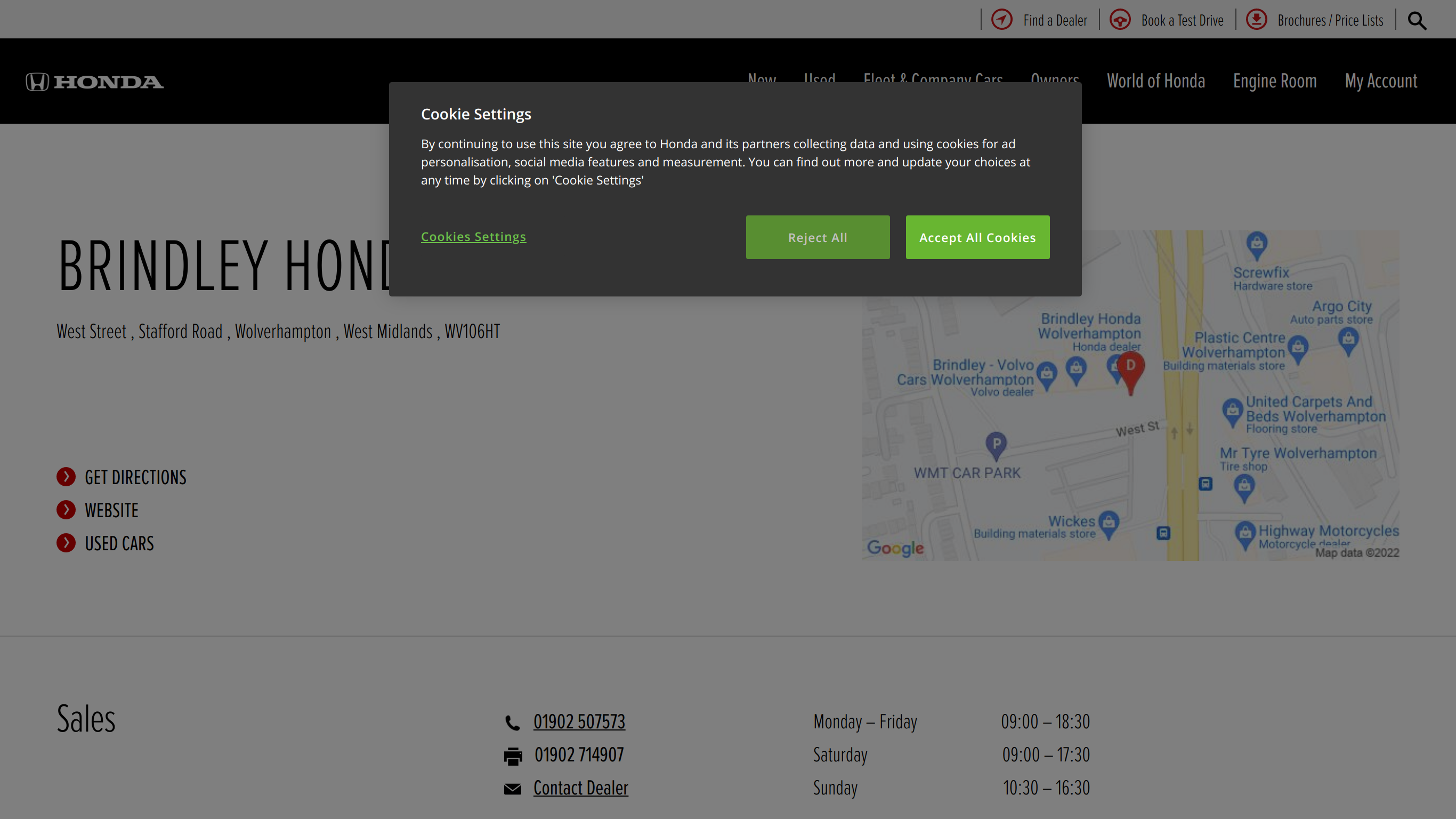Click the red arrow icon beside Used Cars

(66, 543)
